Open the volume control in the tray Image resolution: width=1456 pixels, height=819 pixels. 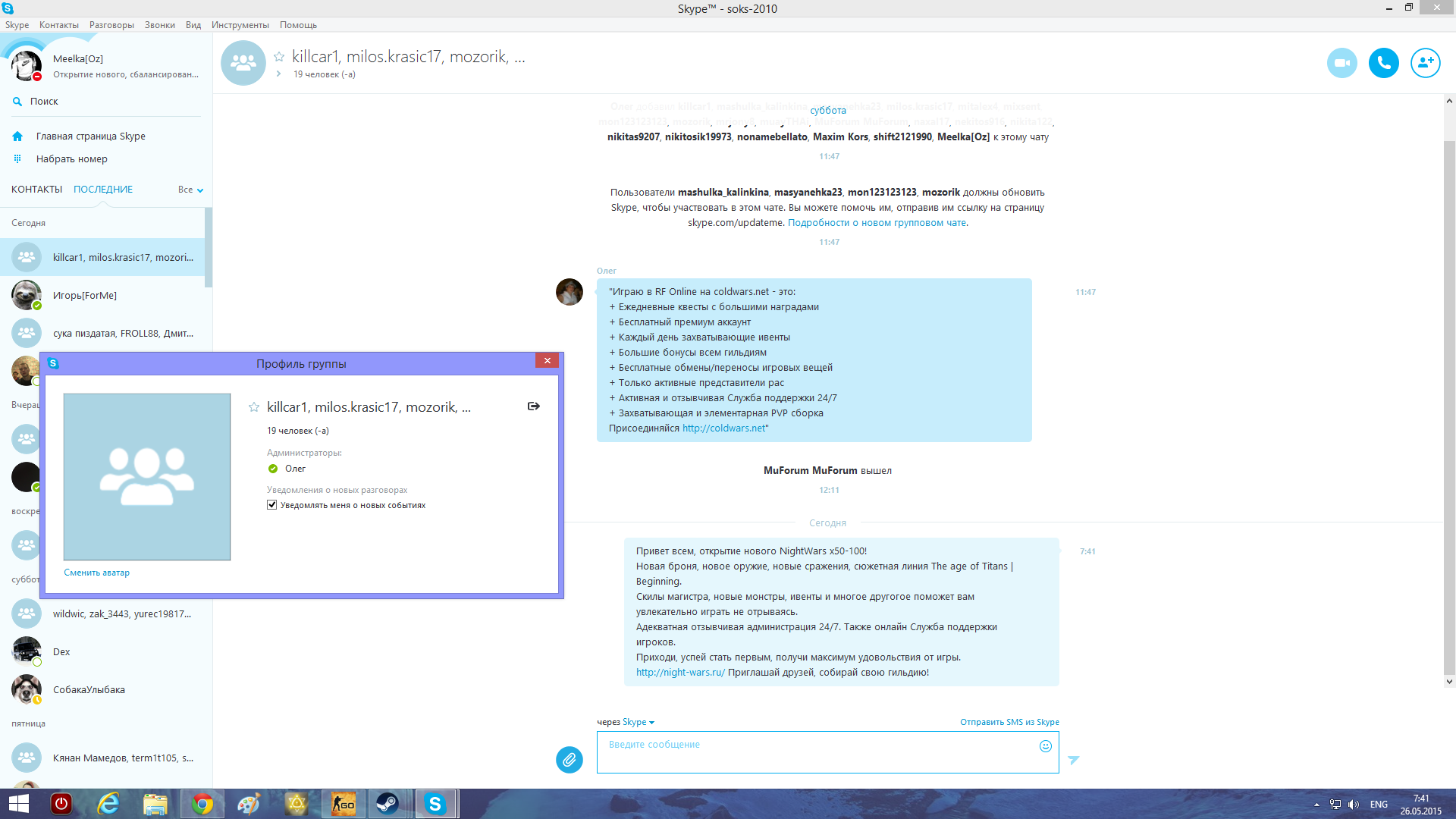coord(1354,805)
